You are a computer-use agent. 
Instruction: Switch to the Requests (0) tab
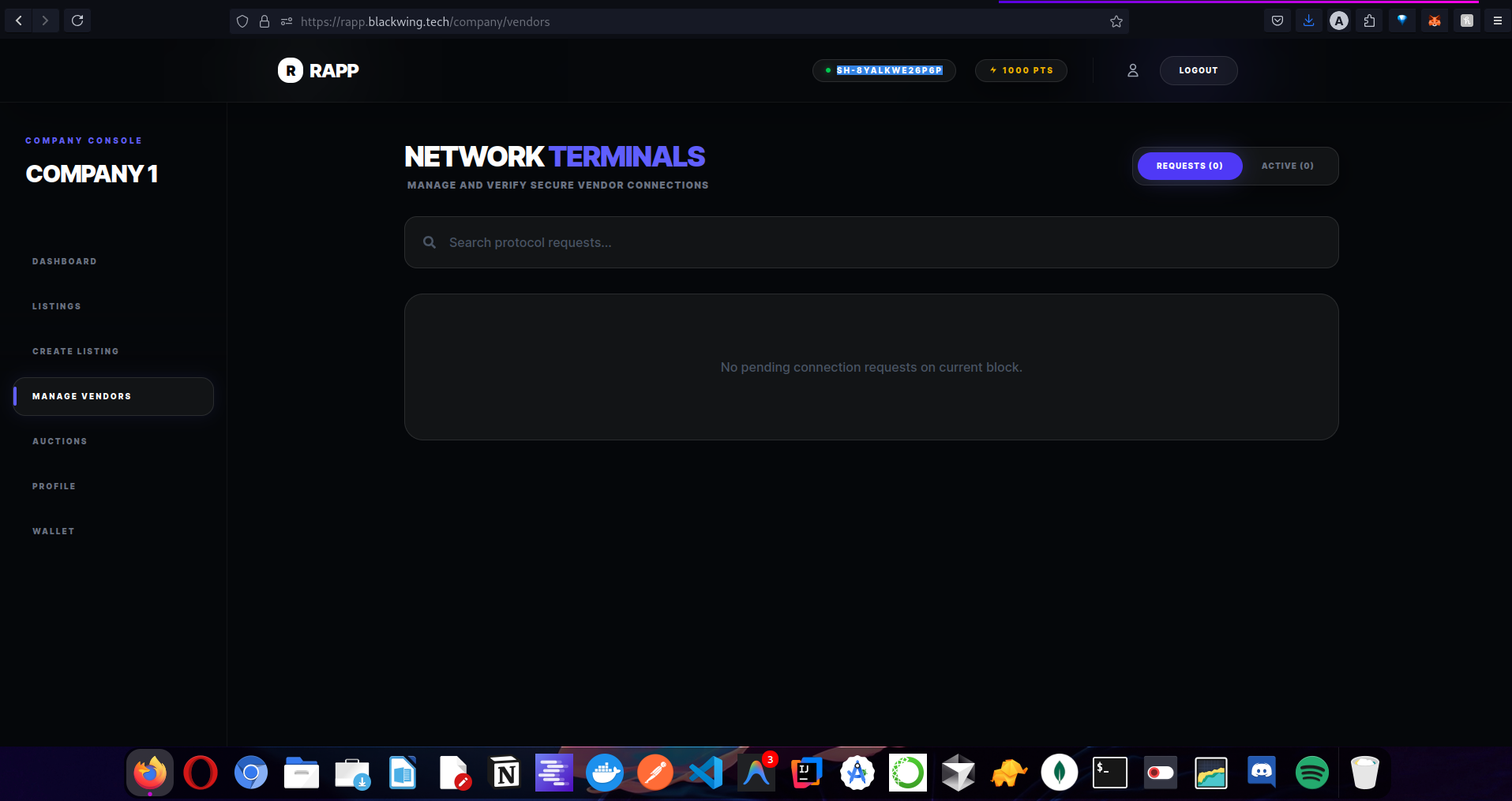[1190, 166]
